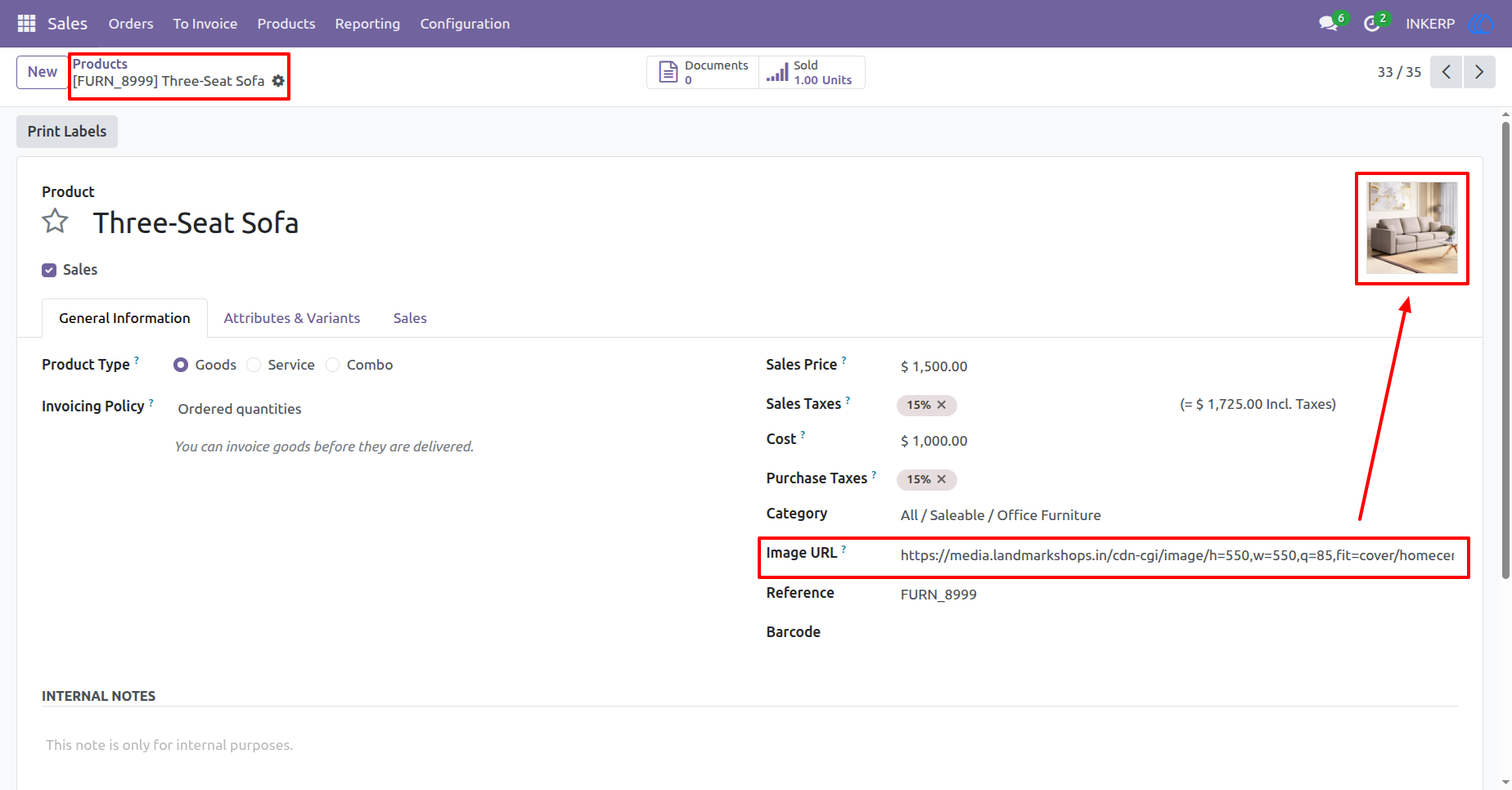1512x790 pixels.
Task: Click the sofa product image thumbnail
Action: point(1412,228)
